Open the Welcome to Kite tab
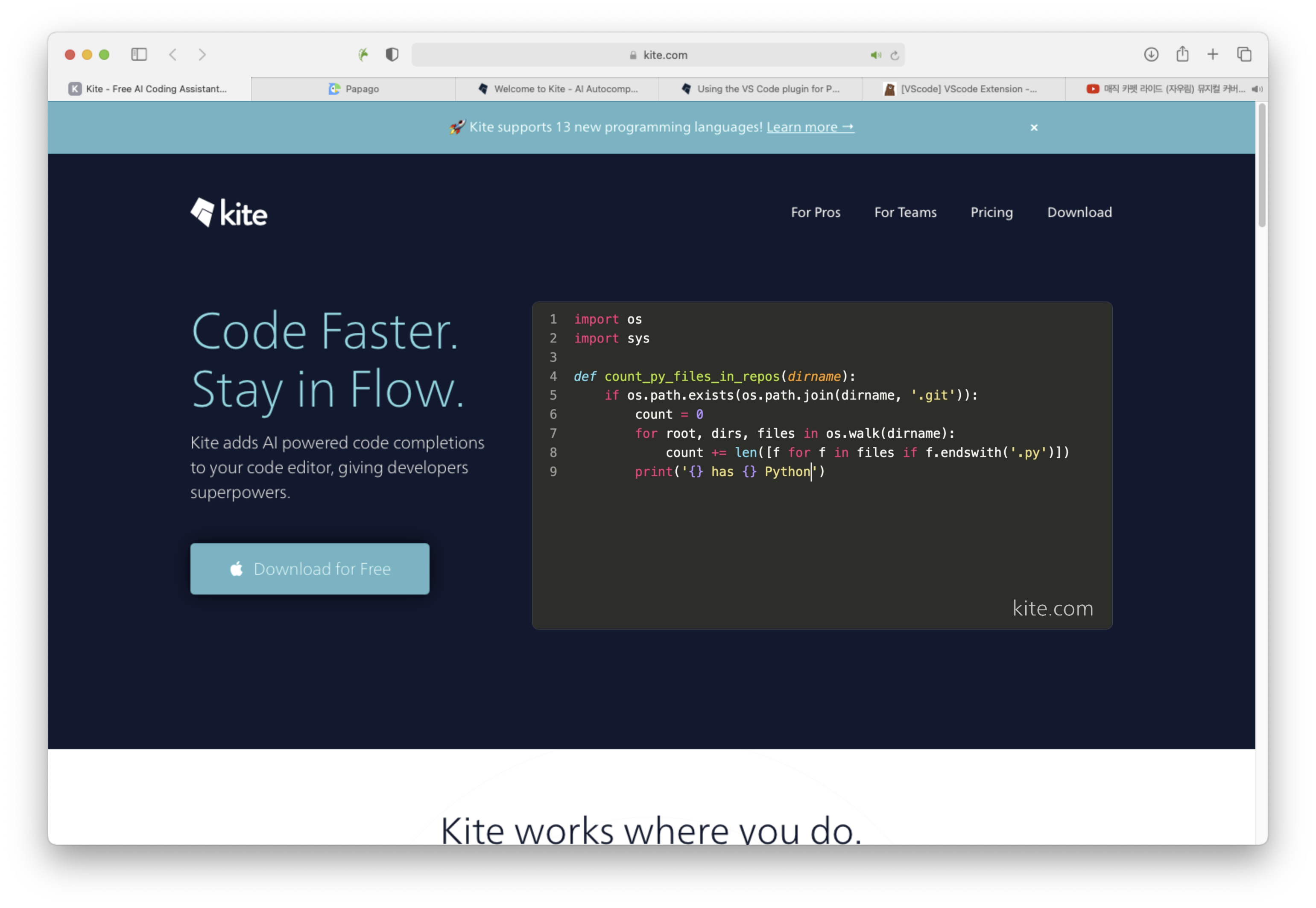1316x908 pixels. 557,89
